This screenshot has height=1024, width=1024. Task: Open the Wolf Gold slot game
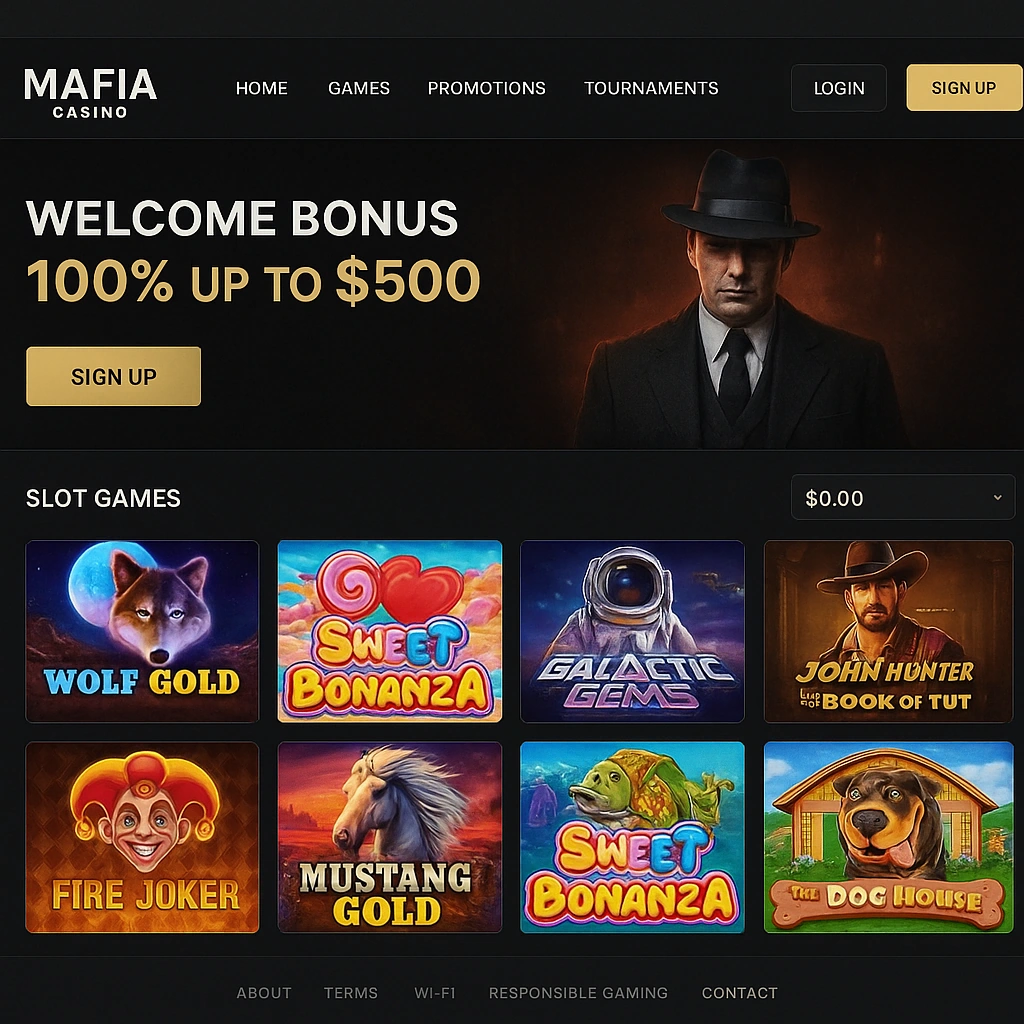[142, 631]
